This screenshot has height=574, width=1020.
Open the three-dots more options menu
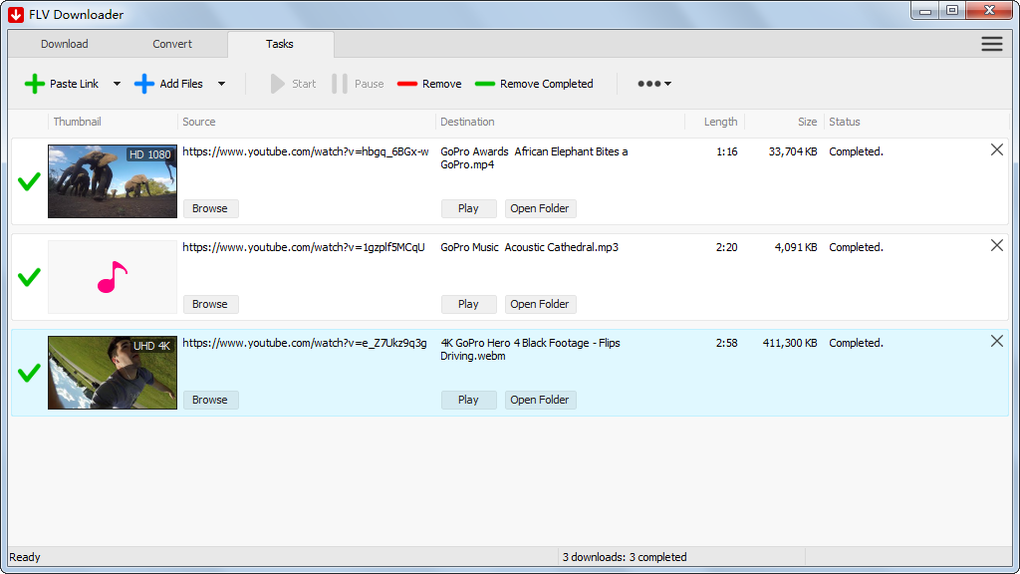[x=654, y=84]
